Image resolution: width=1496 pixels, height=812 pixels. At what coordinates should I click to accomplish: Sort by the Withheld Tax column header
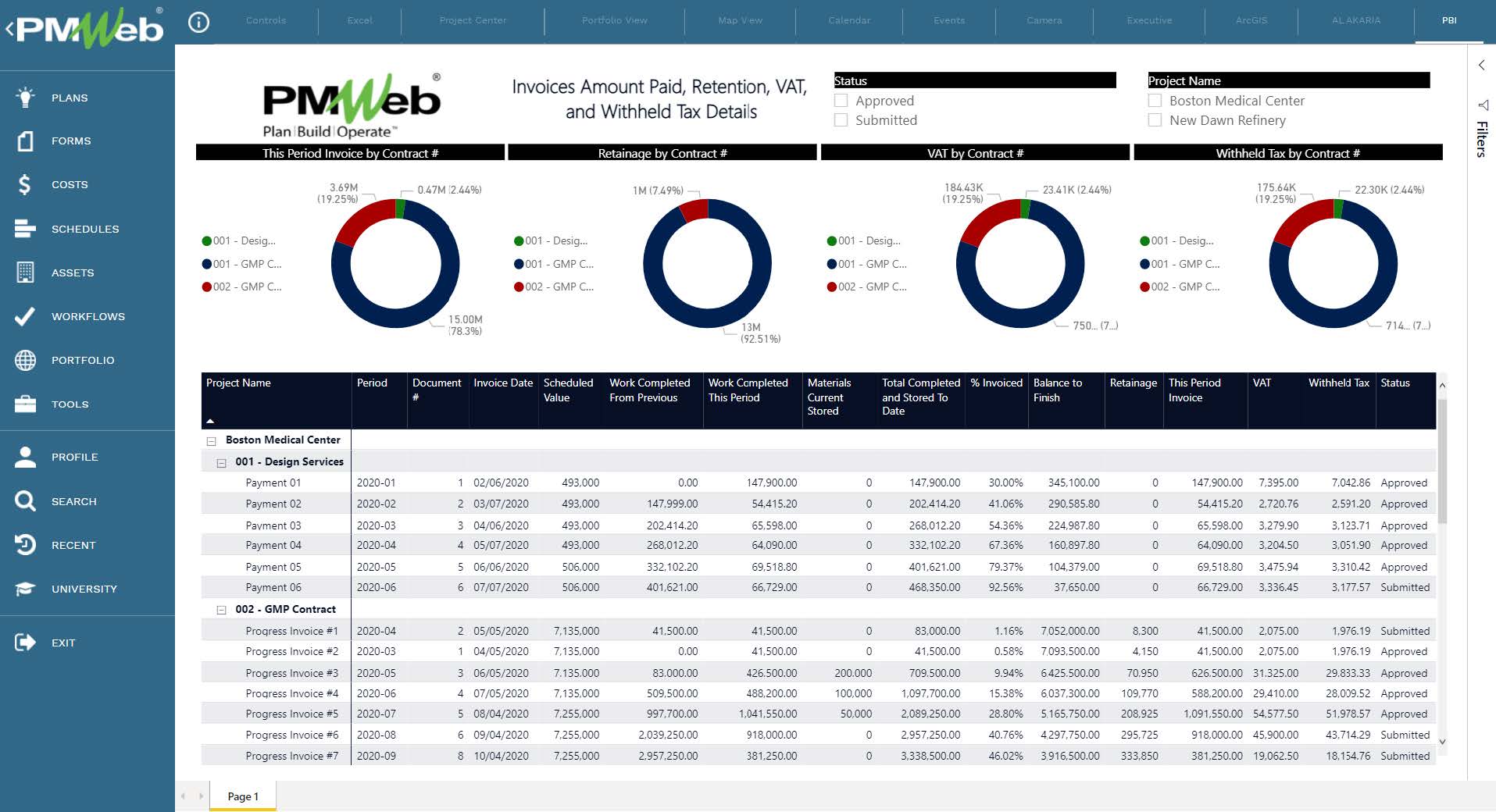click(x=1339, y=383)
